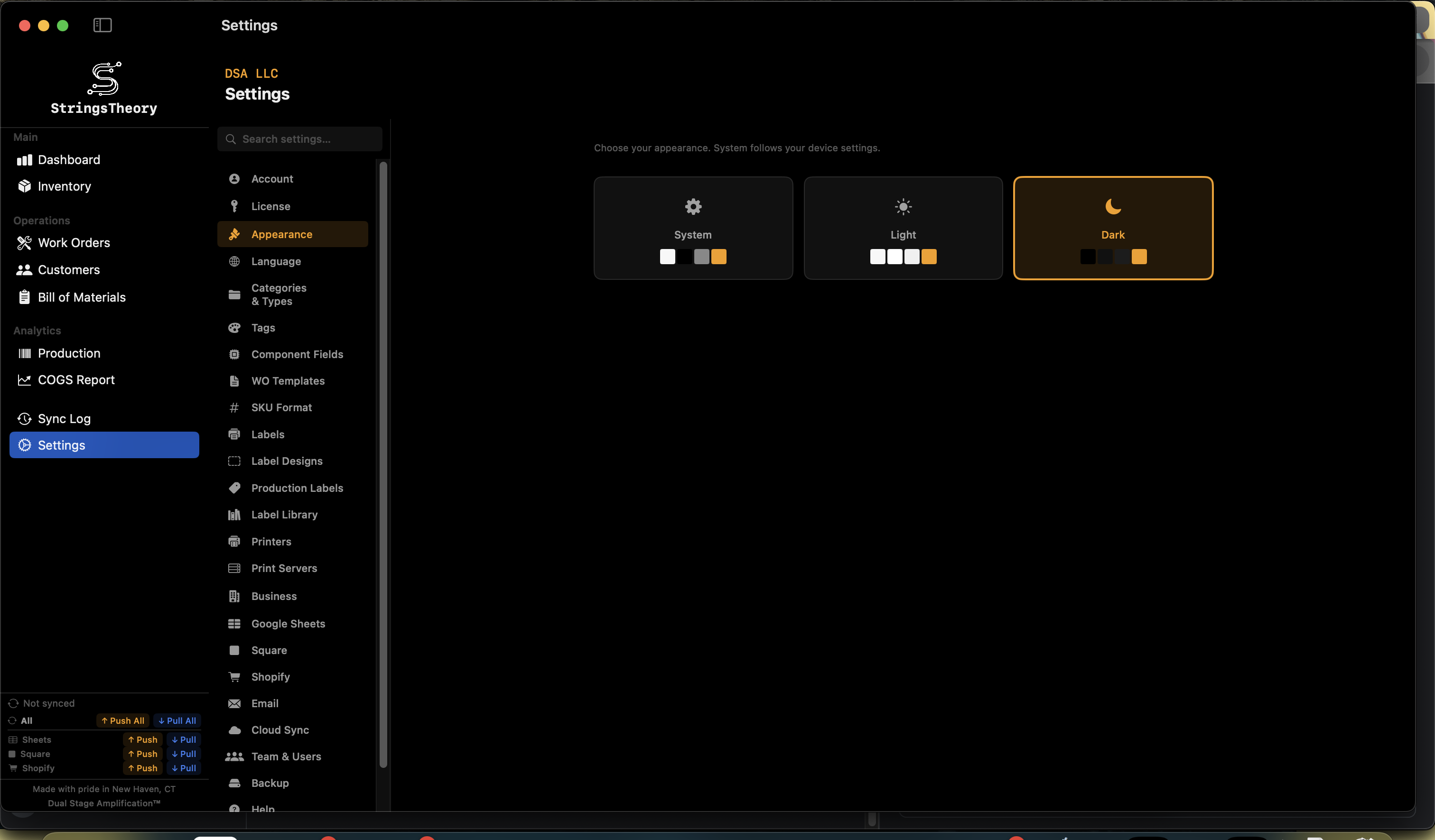Open Bill of Materials
This screenshot has width=1435, height=840.
[82, 296]
